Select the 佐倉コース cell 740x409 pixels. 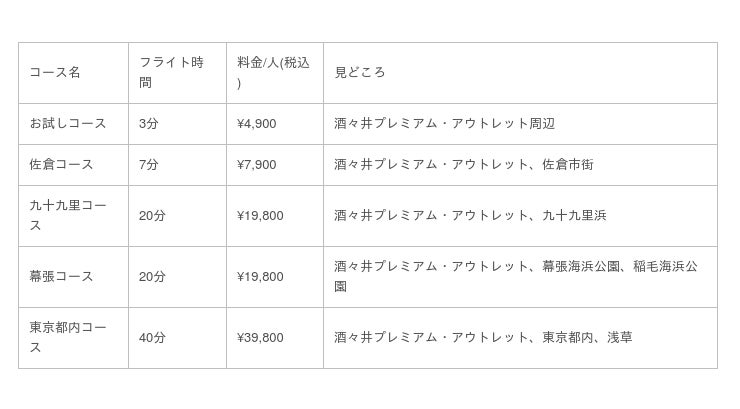pyautogui.click(x=61, y=165)
